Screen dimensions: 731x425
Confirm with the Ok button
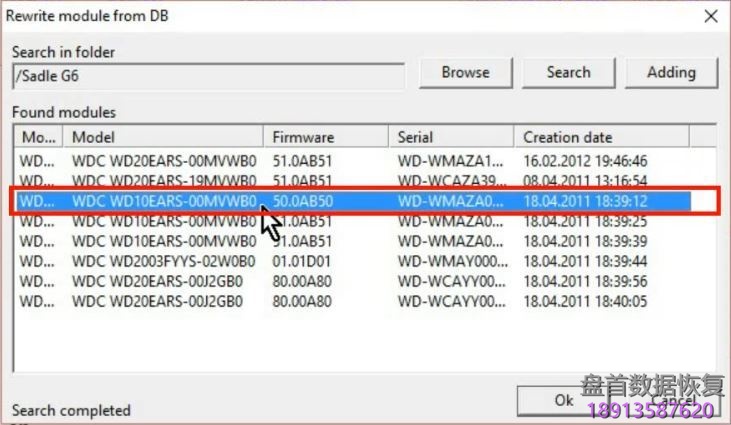point(563,400)
